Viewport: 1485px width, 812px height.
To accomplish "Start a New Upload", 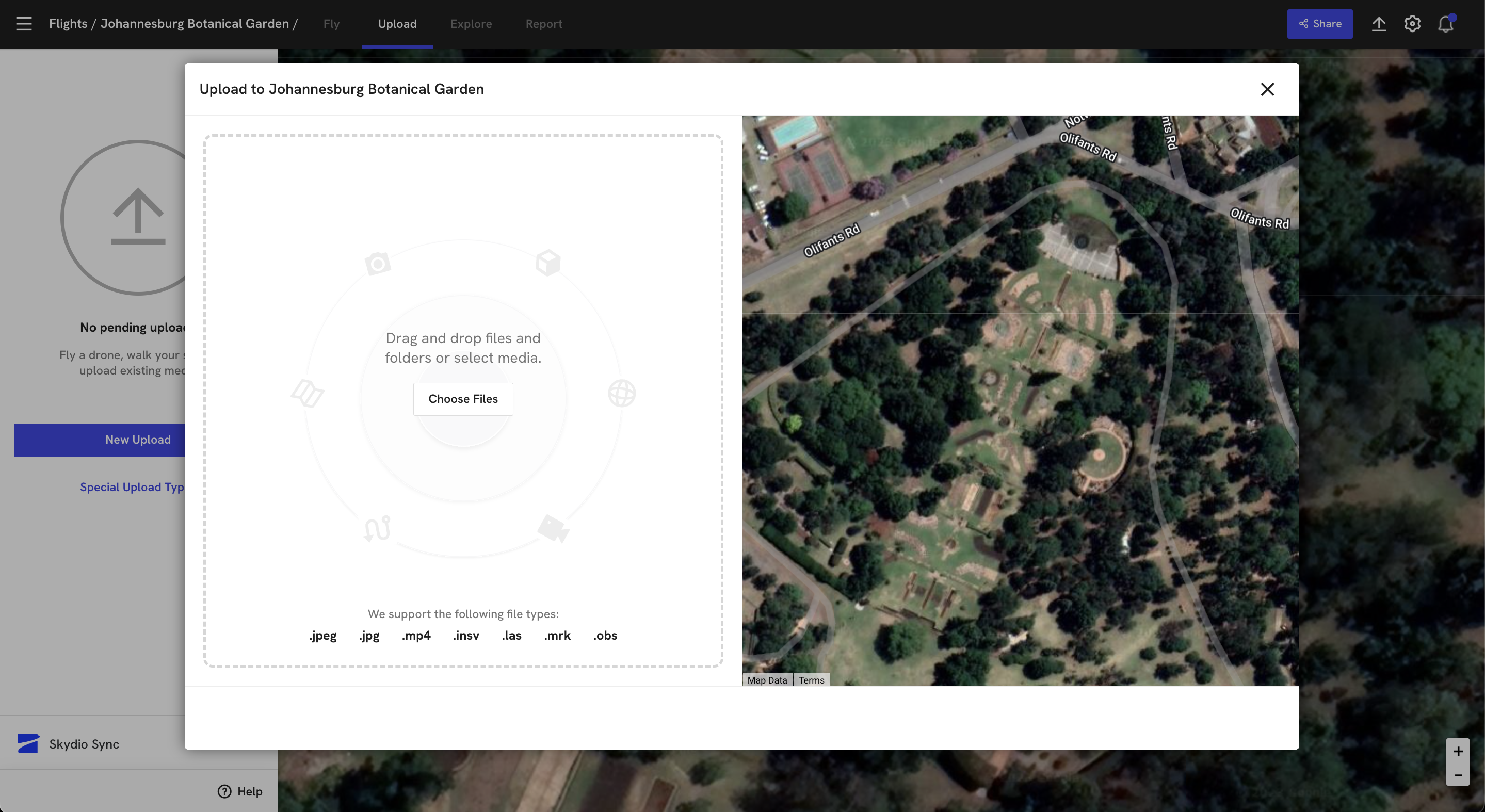I will [138, 439].
